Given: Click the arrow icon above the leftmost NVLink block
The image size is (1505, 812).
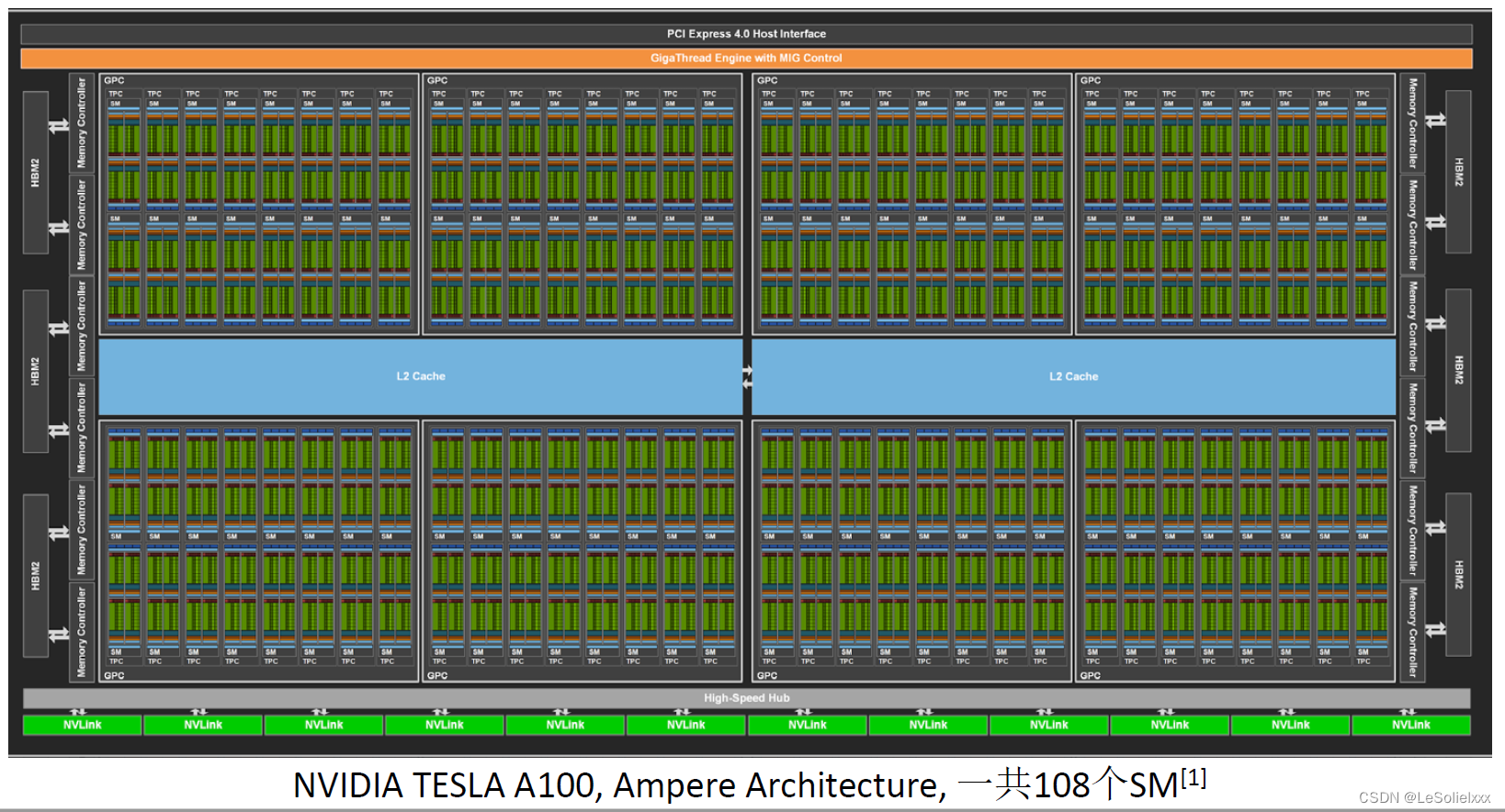Looking at the screenshot, I should 78,712.
